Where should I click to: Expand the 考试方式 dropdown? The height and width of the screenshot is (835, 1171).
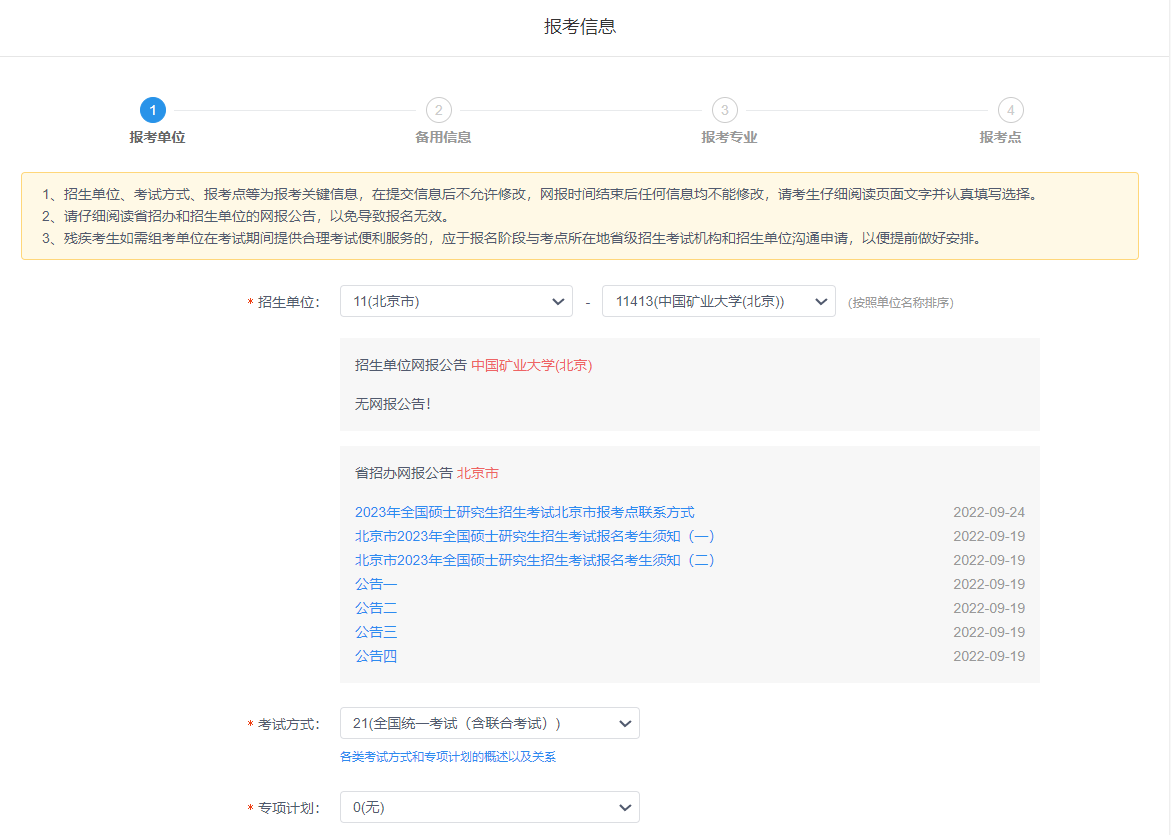(x=489, y=723)
